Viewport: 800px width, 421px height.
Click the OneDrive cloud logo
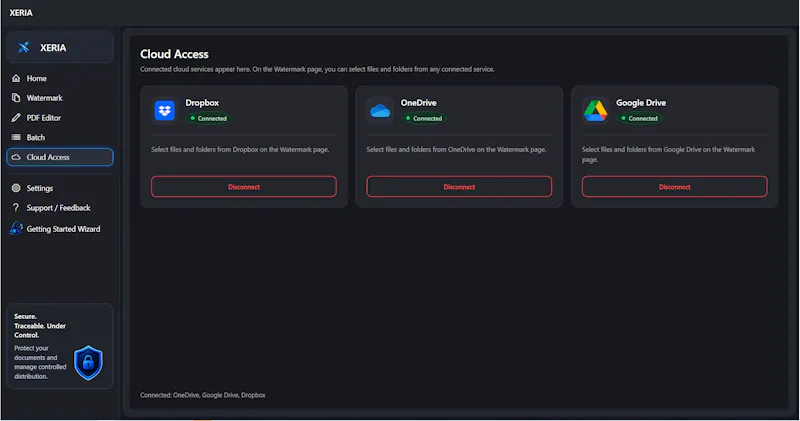380,110
